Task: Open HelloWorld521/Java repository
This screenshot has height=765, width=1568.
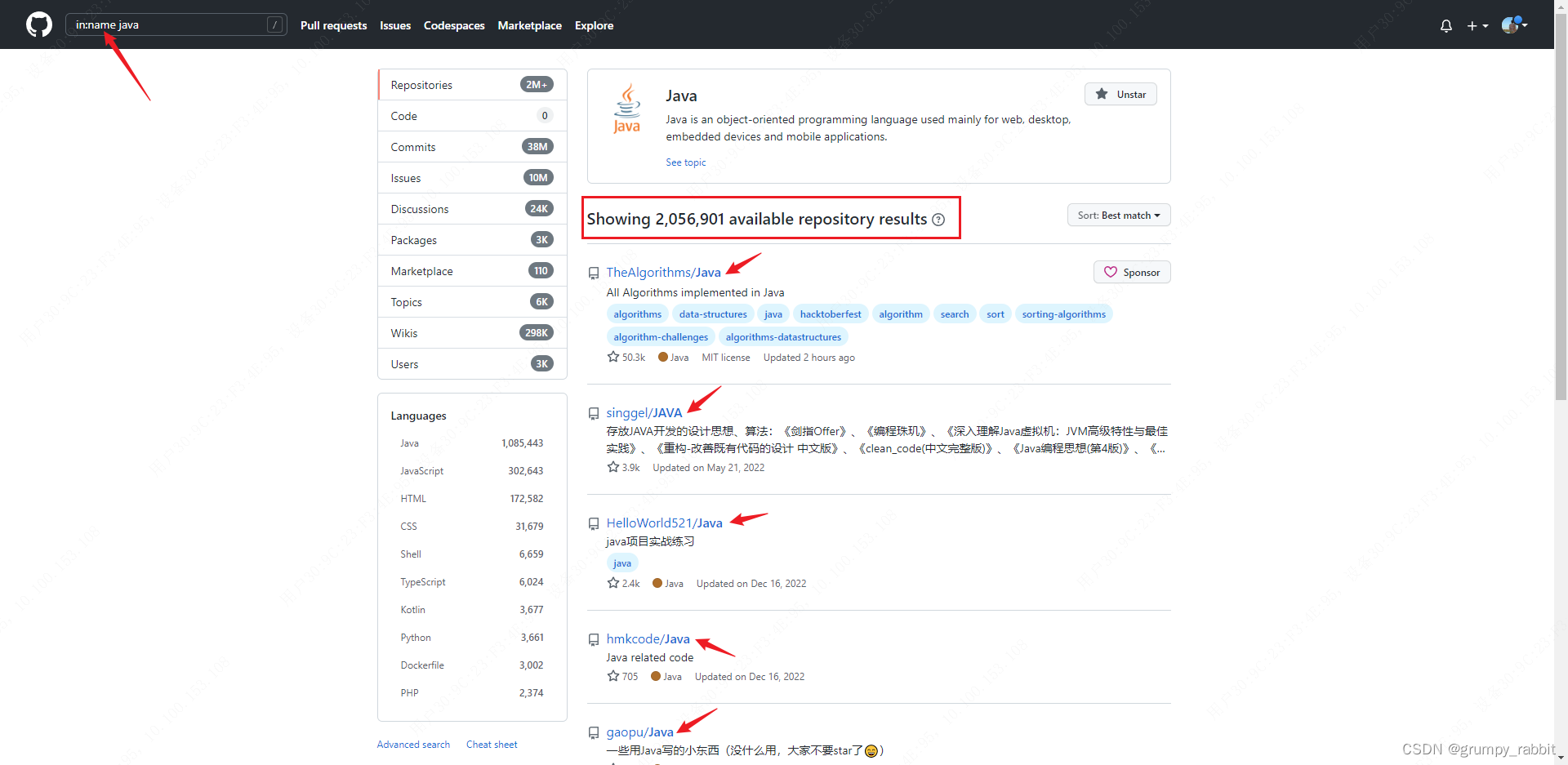Action: click(664, 523)
